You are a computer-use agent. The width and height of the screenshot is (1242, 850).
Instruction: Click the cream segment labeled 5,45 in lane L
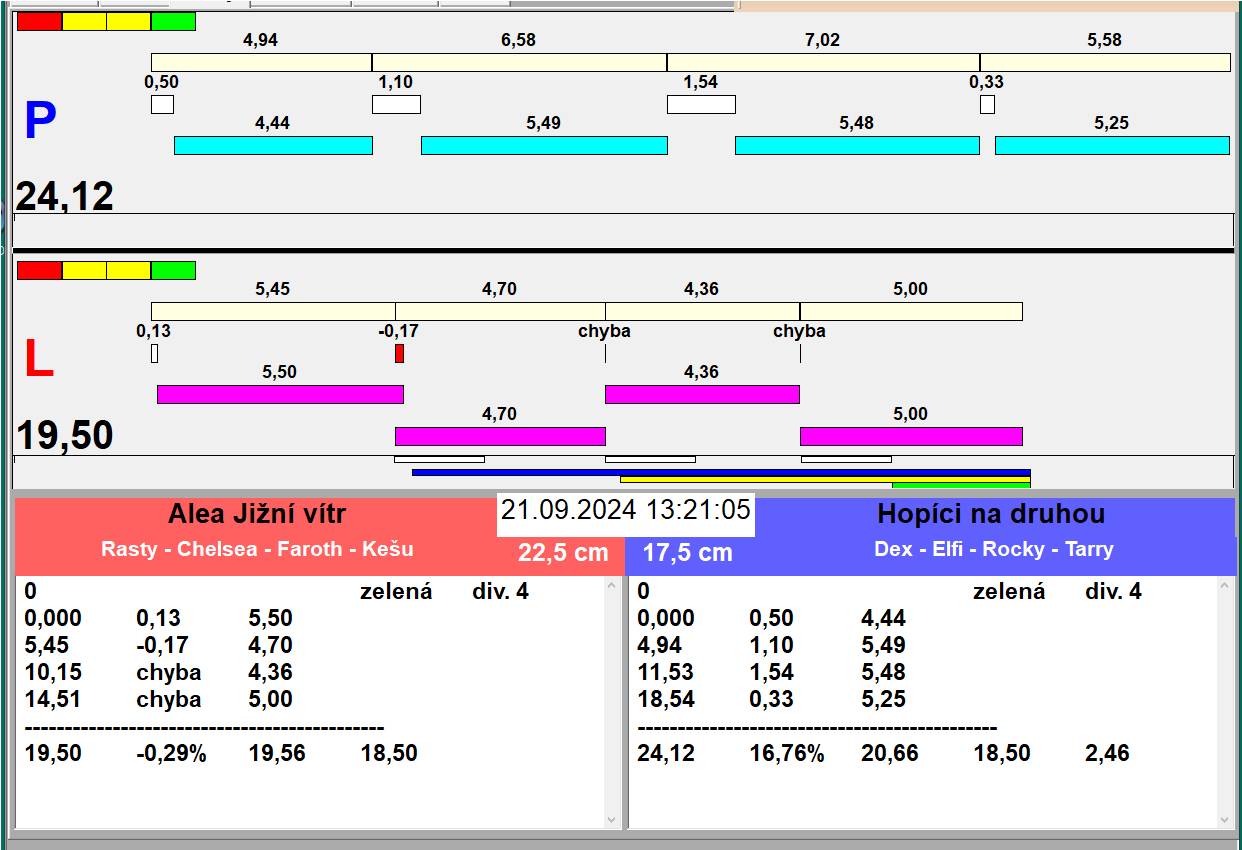pyautogui.click(x=273, y=311)
